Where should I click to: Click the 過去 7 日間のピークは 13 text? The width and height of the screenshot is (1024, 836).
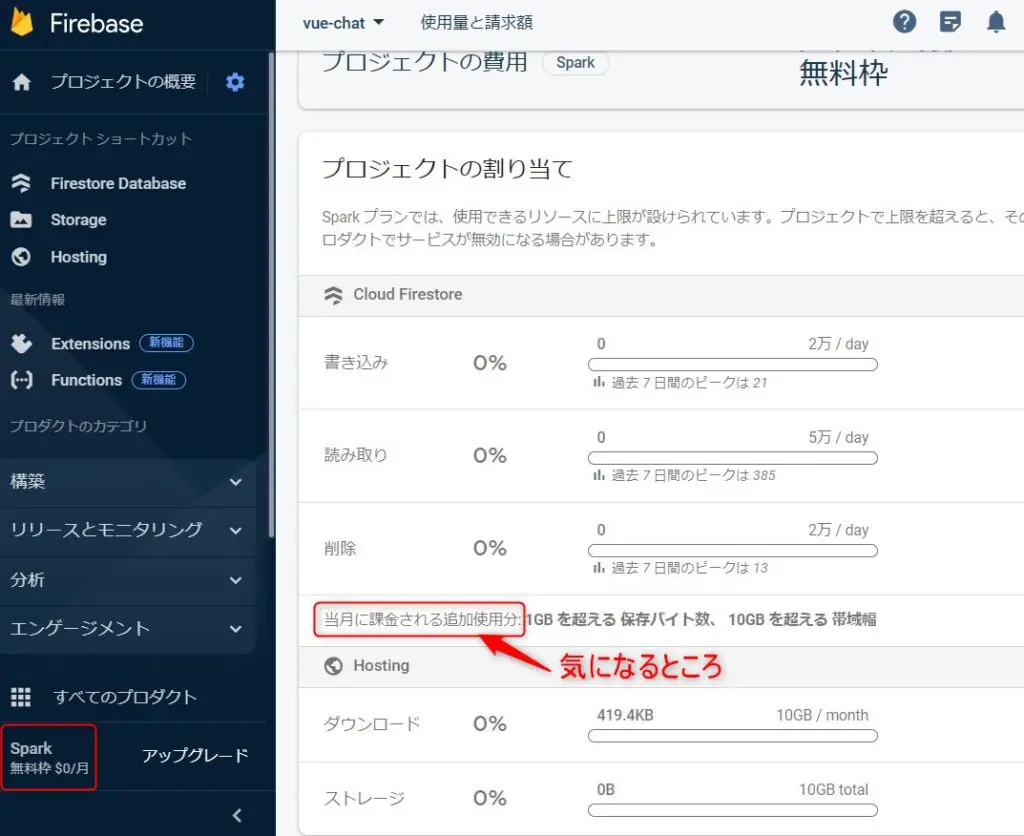point(689,568)
